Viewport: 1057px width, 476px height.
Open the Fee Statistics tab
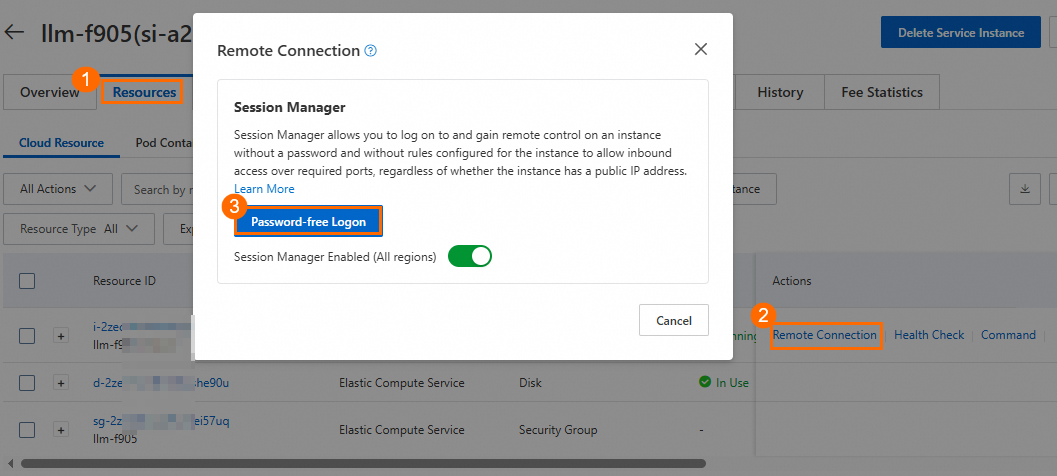pyautogui.click(x=881, y=92)
